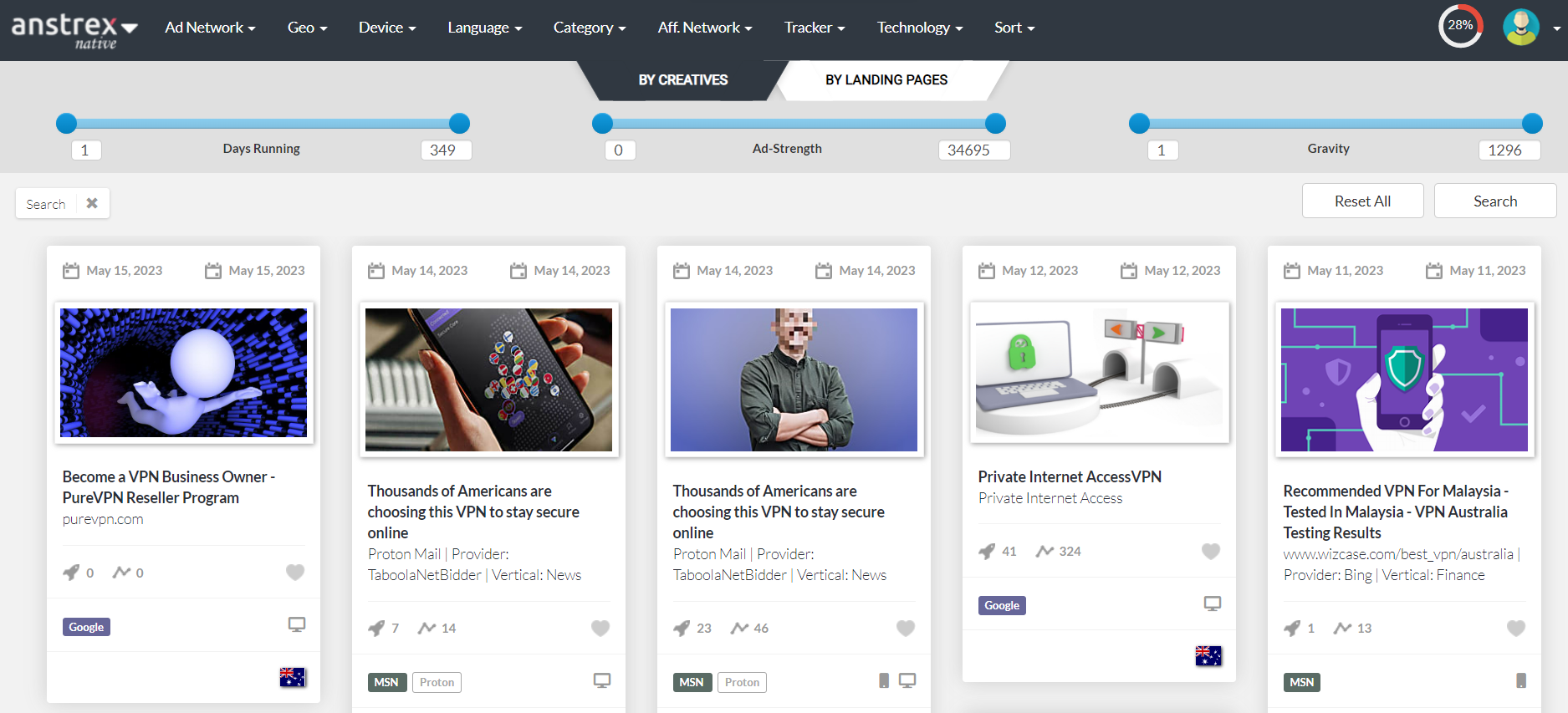
Task: Favorite the Recommended VPN For Malaysia ad
Action: pyautogui.click(x=1516, y=628)
